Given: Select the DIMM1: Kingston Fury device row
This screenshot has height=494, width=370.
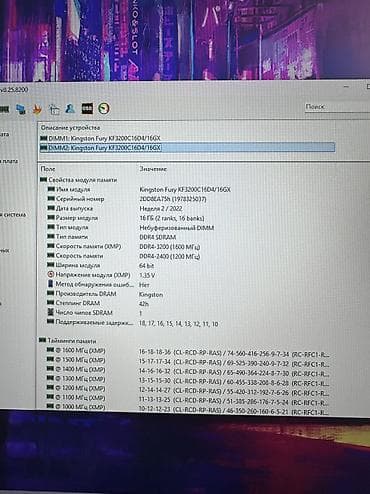Looking at the screenshot, I should pos(188,138).
